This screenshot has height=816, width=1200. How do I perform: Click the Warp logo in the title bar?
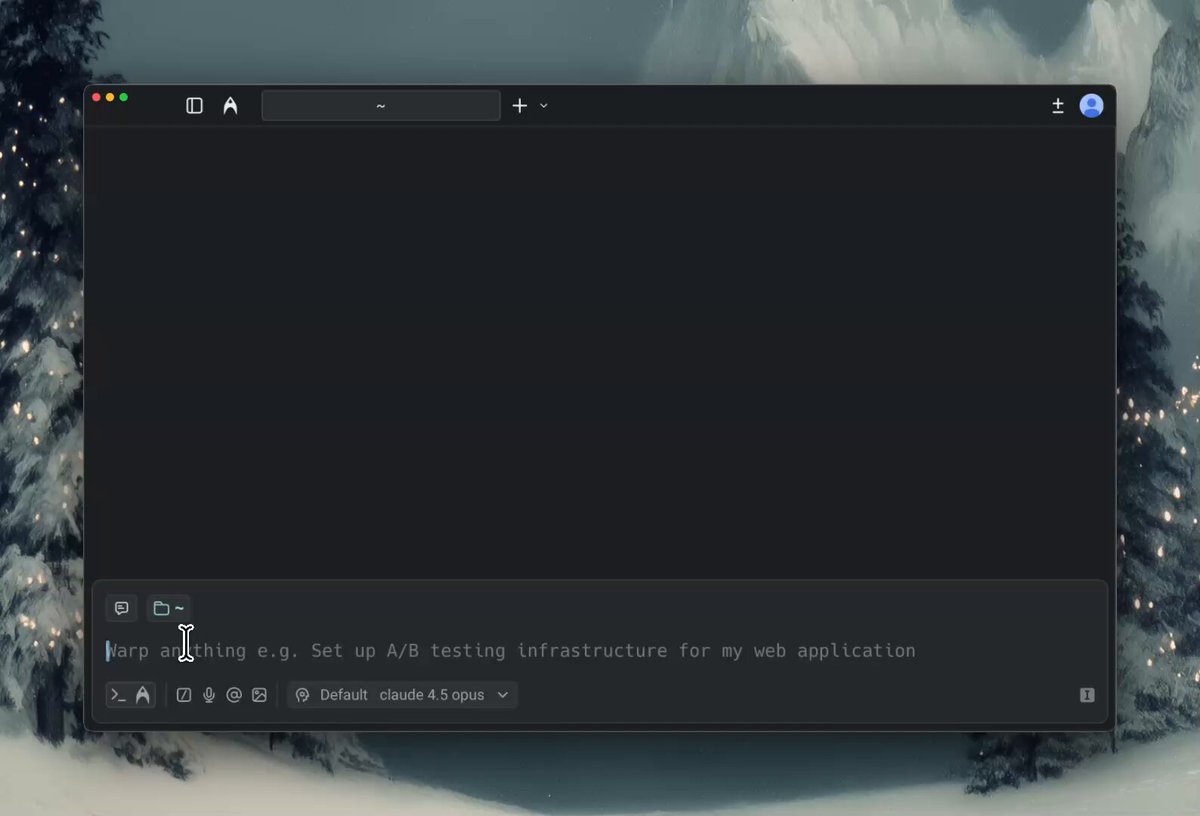(x=230, y=105)
